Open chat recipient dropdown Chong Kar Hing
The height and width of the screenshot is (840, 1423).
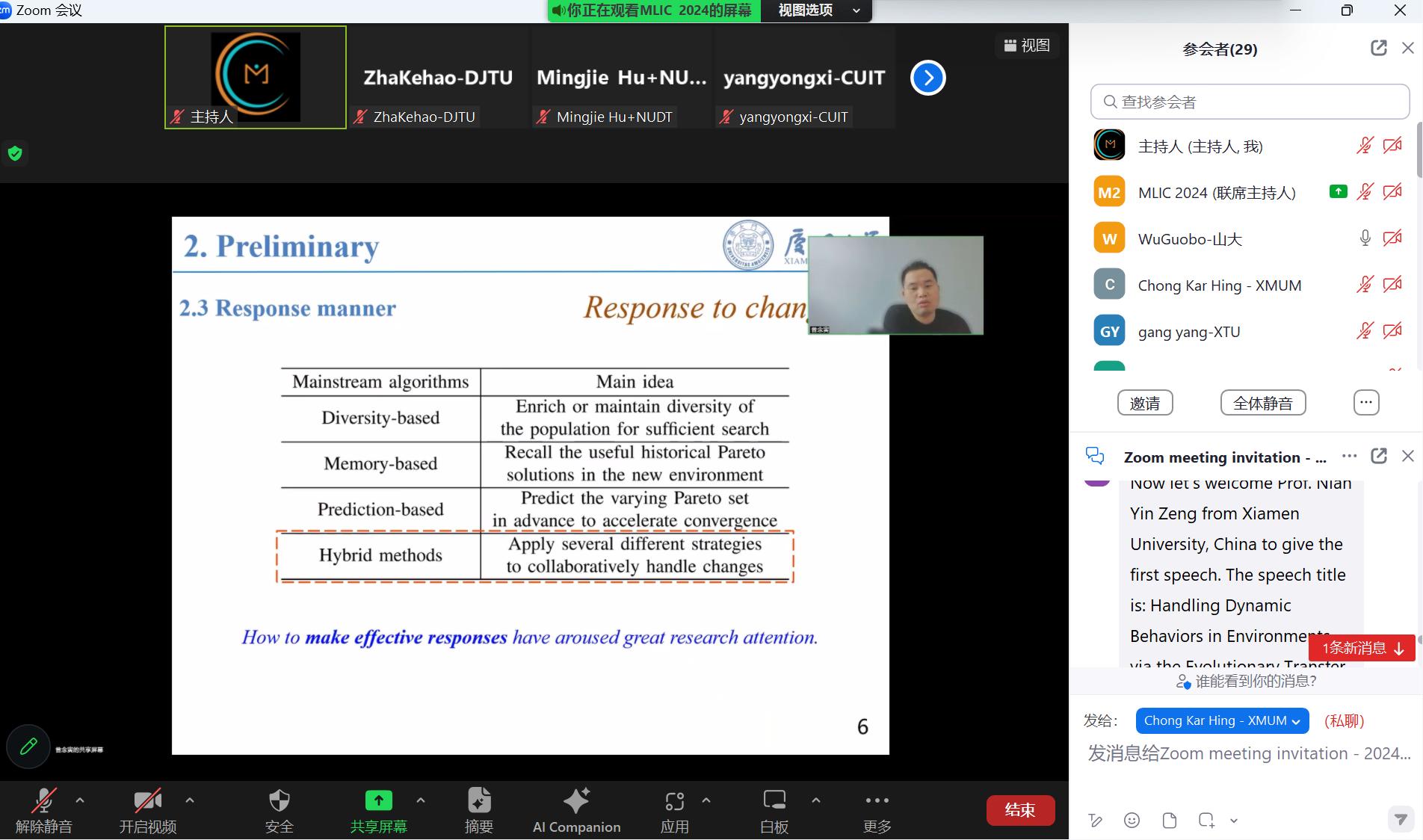(1222, 720)
